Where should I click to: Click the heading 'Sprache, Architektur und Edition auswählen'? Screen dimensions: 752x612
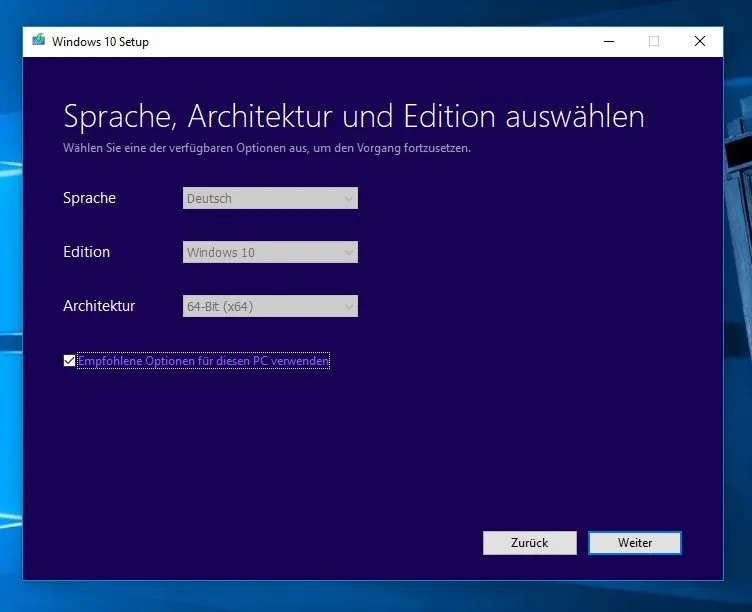(353, 117)
